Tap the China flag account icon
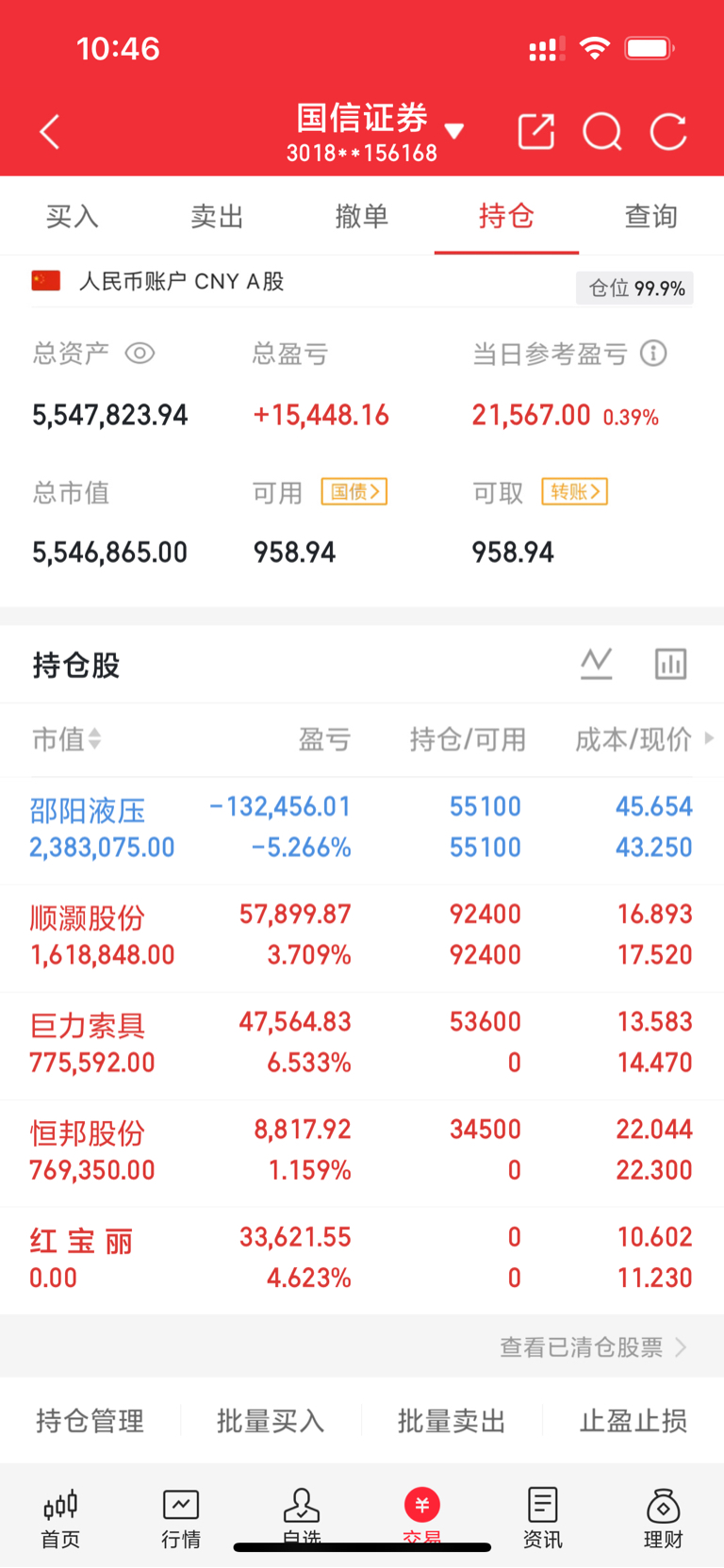 tap(45, 281)
